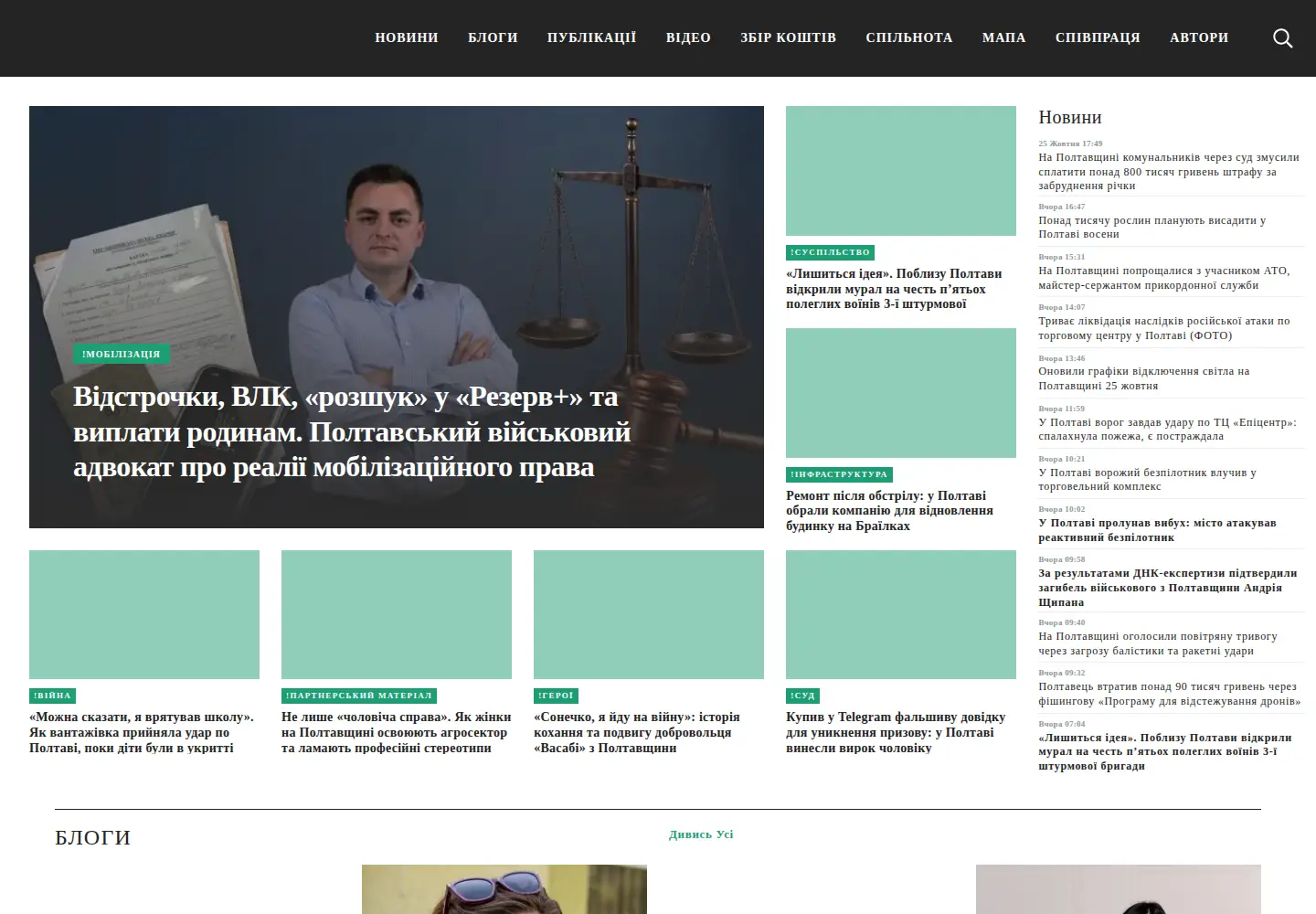Click the Новини sidebar heading
The height and width of the screenshot is (914, 1316).
[x=1070, y=117]
